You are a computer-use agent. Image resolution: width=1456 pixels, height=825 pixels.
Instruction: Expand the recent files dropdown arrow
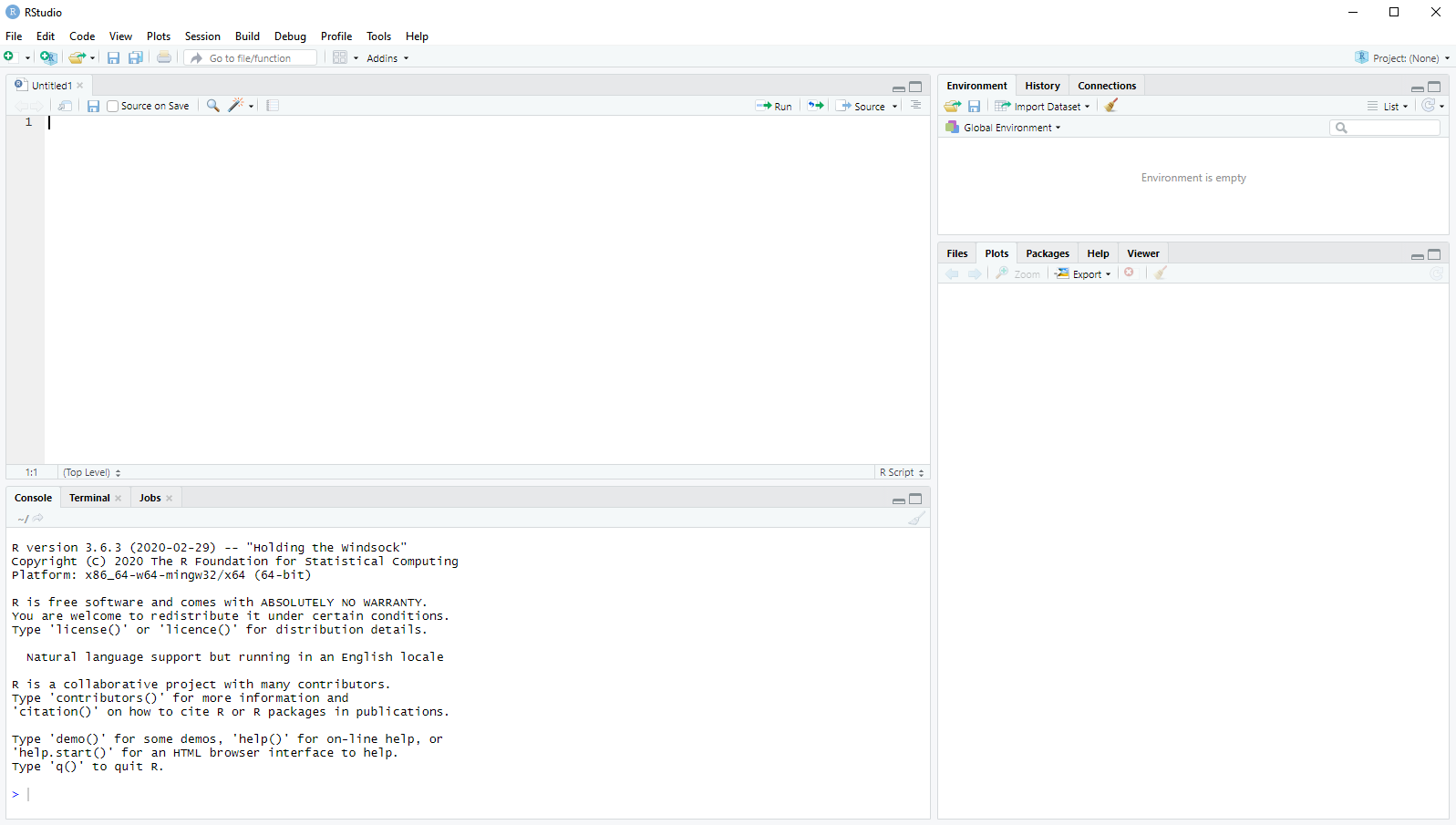92,58
